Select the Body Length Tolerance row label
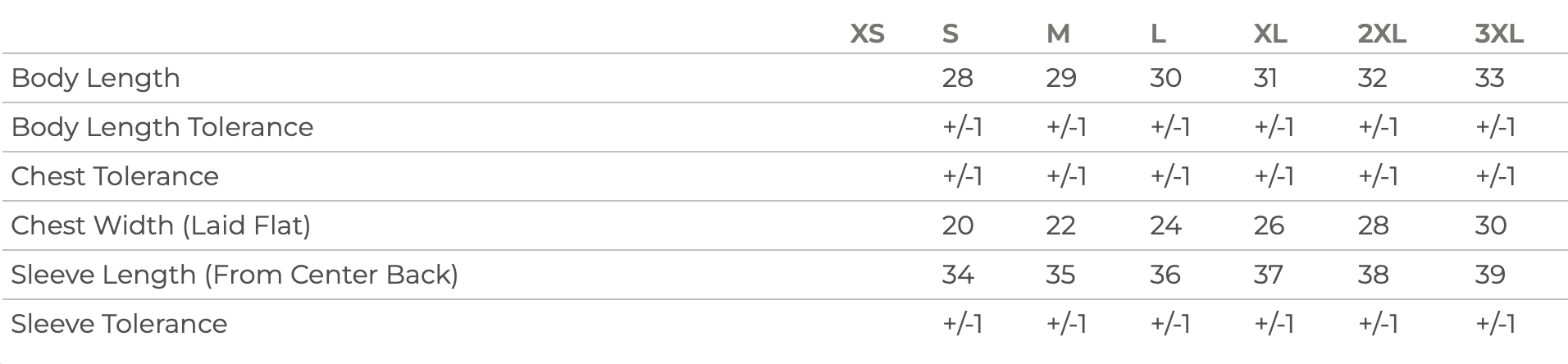This screenshot has width=1568, height=364. [x=162, y=127]
